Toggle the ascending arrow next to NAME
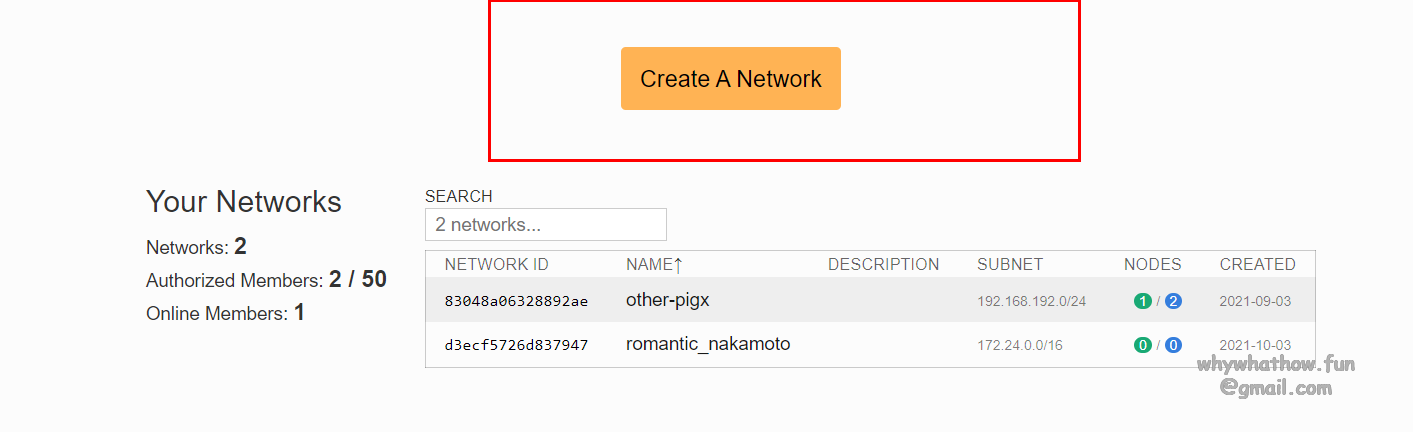This screenshot has height=432, width=1413. tap(678, 265)
